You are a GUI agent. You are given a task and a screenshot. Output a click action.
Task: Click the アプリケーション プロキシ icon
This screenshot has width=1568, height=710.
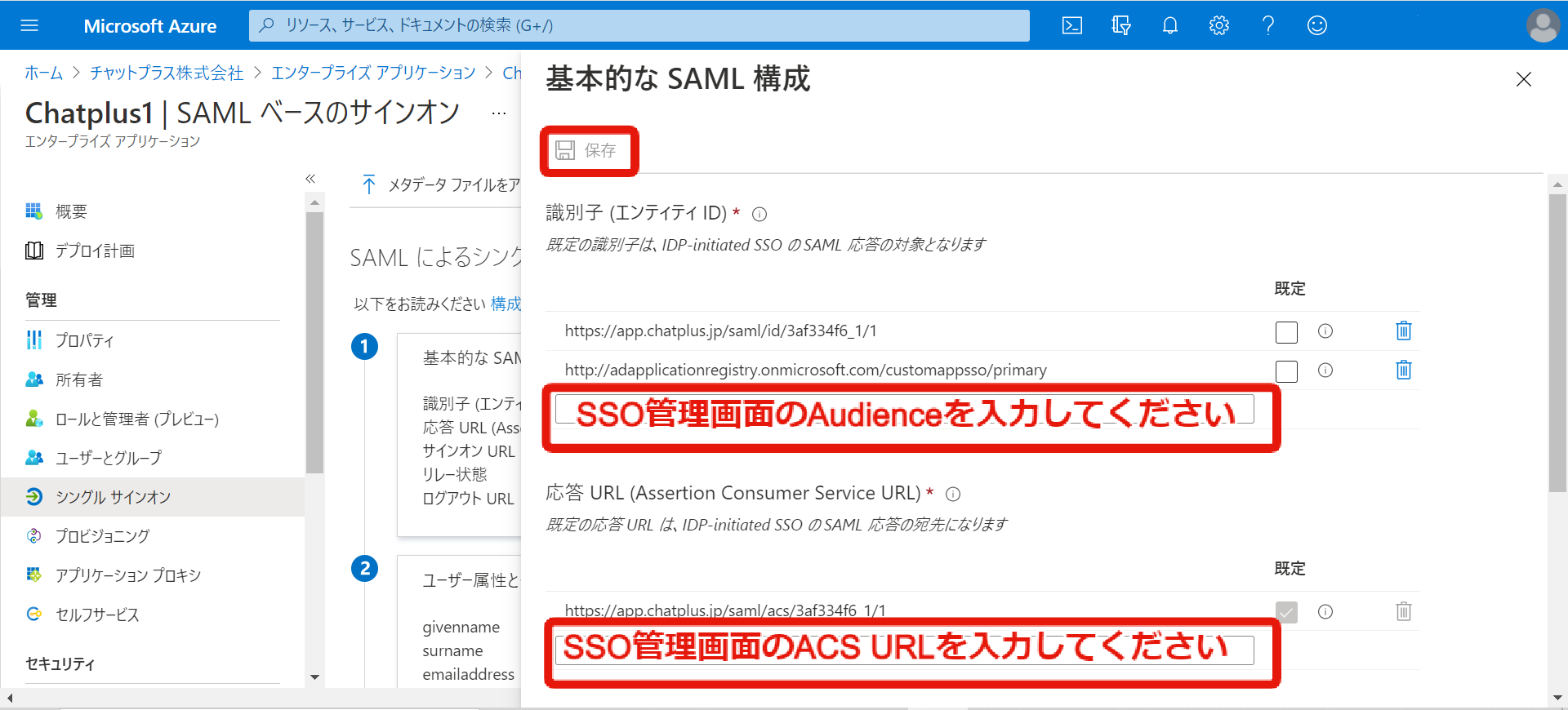[33, 575]
